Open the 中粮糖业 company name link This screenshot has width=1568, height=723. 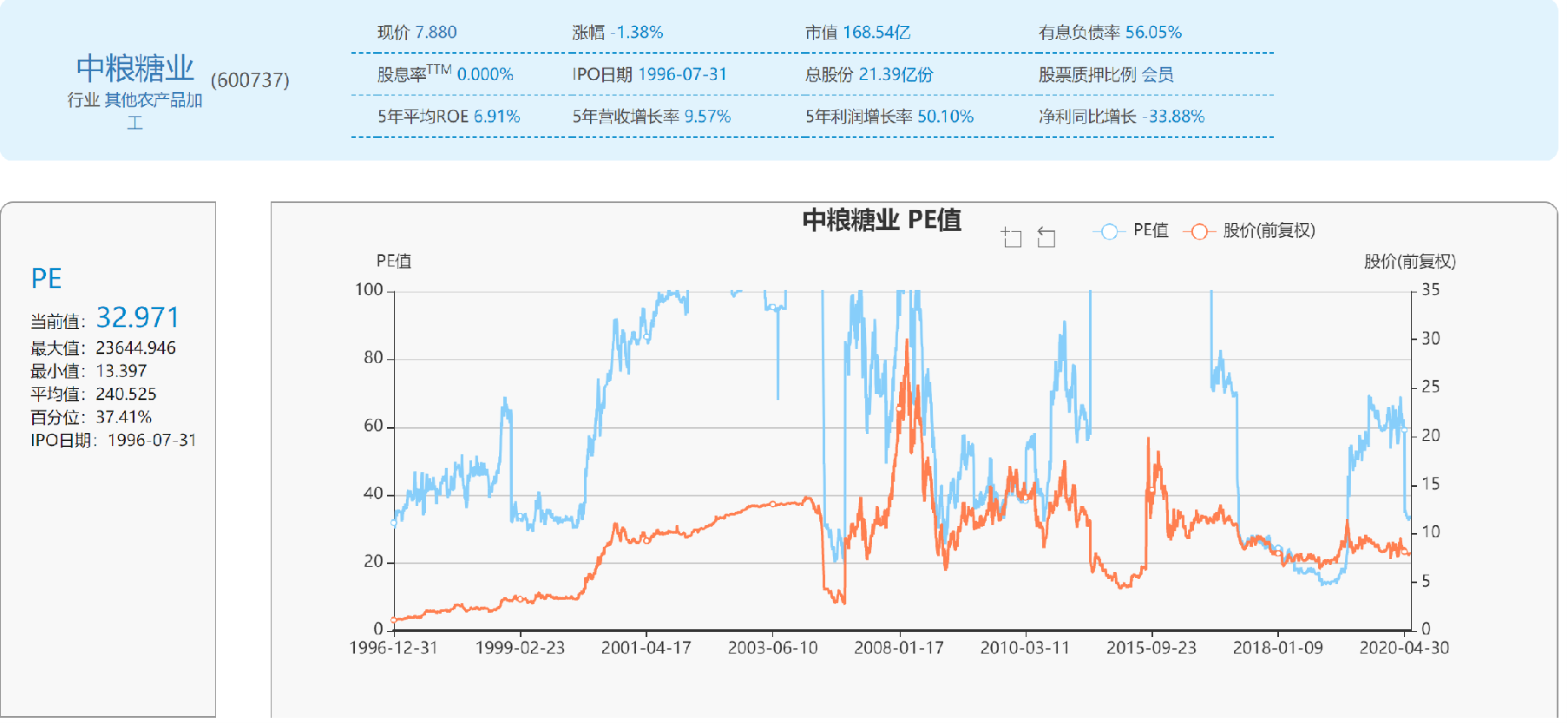[134, 68]
